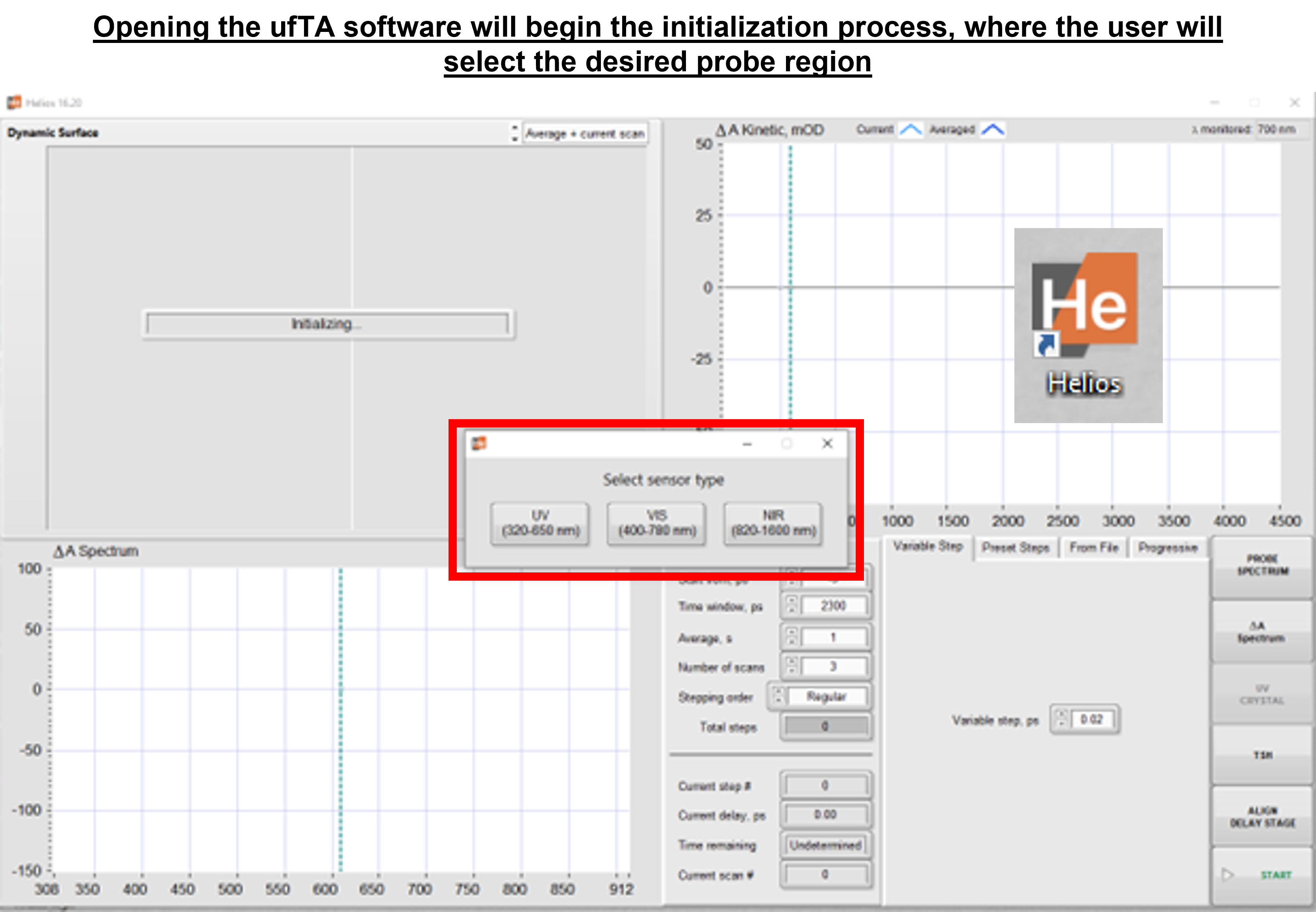Click the icon in sensor dialog title bar

click(x=479, y=444)
